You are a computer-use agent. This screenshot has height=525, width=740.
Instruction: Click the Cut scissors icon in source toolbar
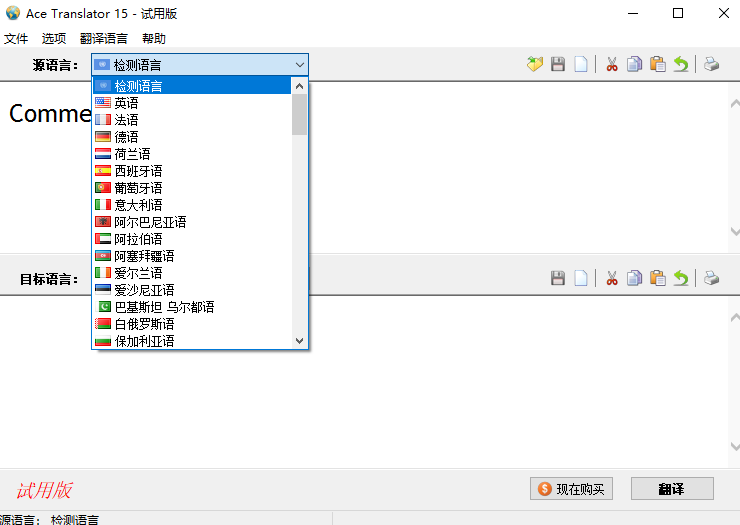pyautogui.click(x=611, y=65)
